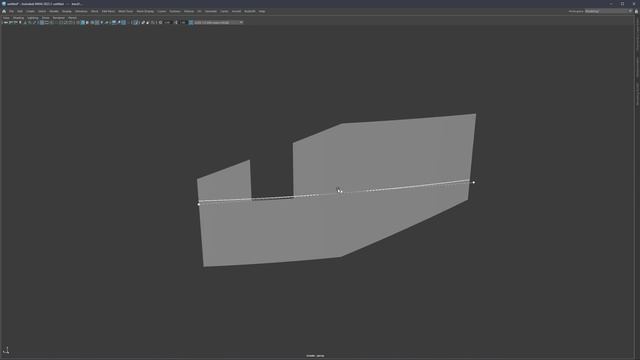
Task: Open the Deform menu
Action: tap(189, 11)
